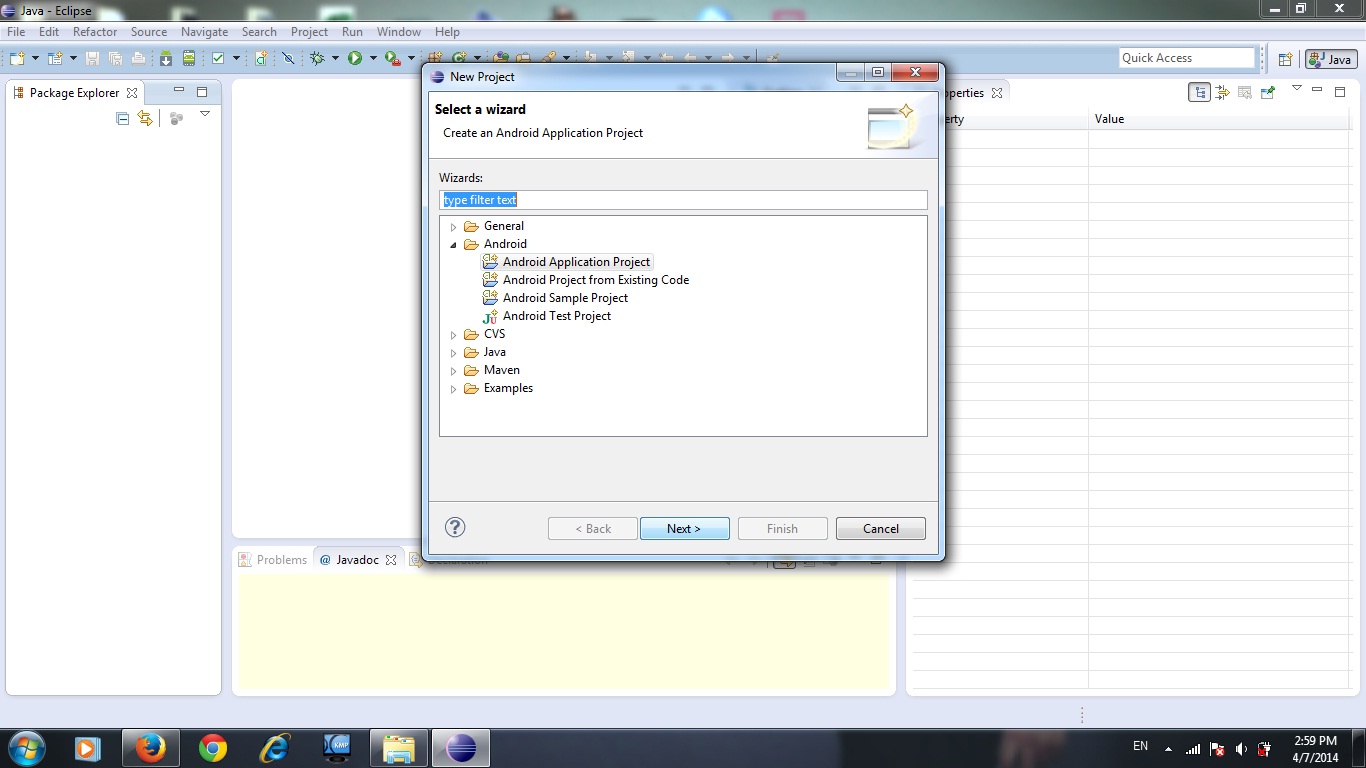Click the new Android XML file icon

coord(261,58)
